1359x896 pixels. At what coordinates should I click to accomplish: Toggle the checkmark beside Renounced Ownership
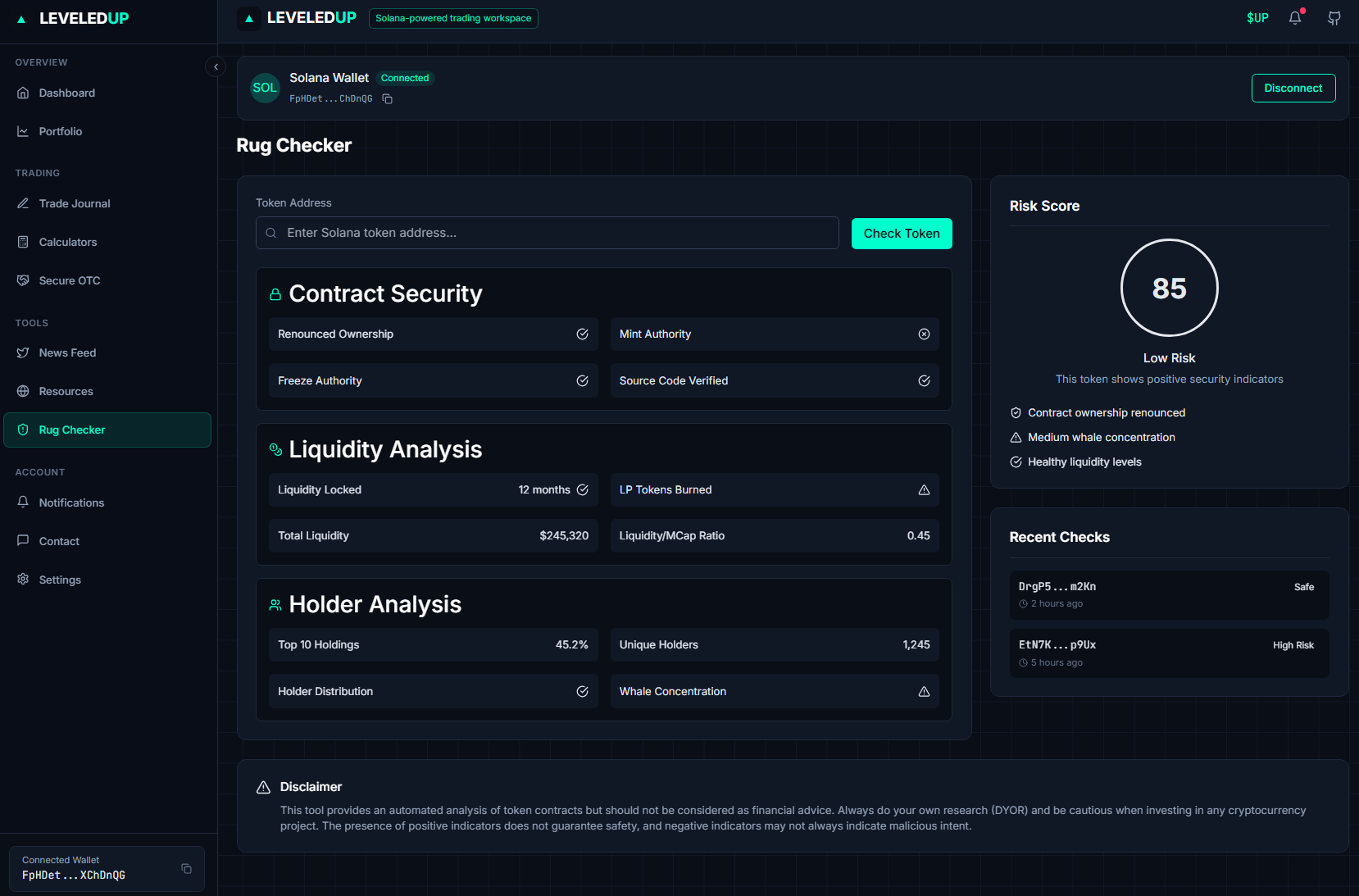(582, 334)
